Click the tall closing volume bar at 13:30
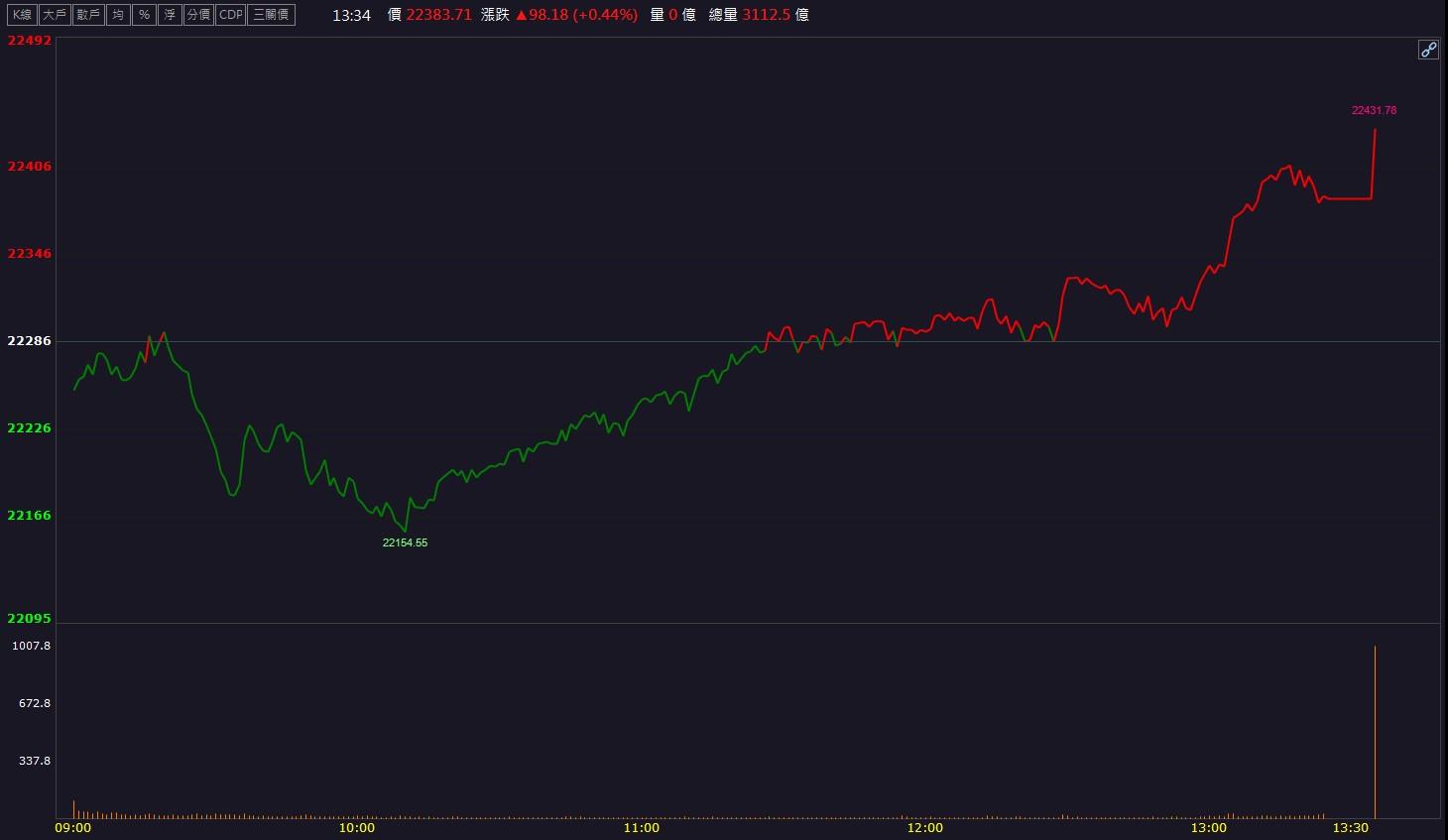This screenshot has width=1448, height=840. pos(1375,732)
